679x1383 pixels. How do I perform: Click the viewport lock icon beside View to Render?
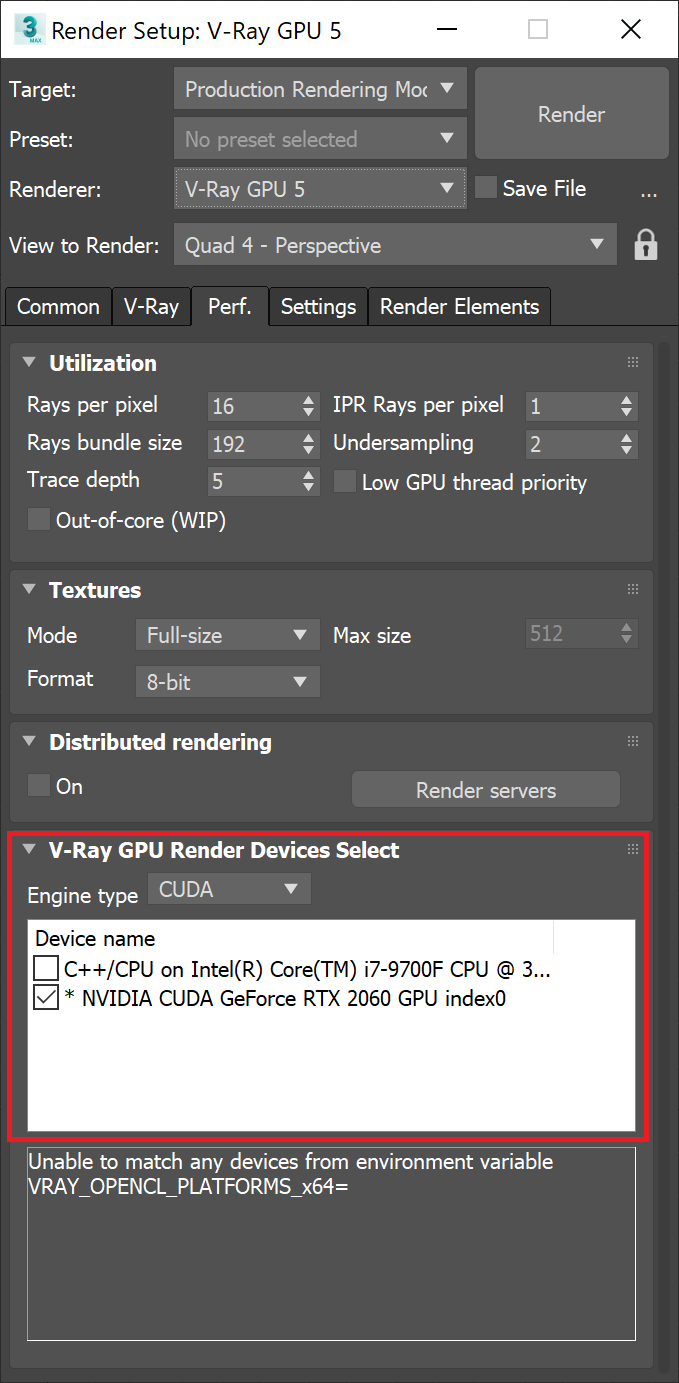click(646, 244)
